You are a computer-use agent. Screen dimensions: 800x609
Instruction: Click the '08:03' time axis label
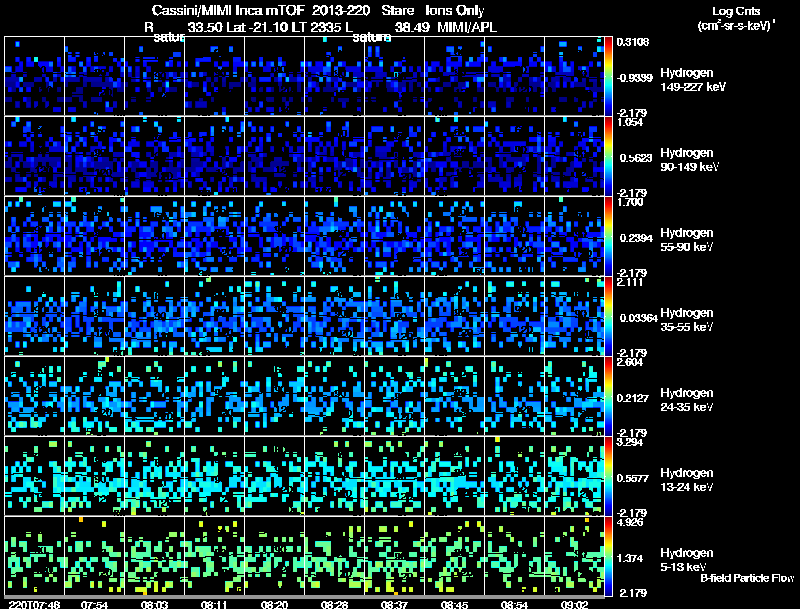pos(155,604)
